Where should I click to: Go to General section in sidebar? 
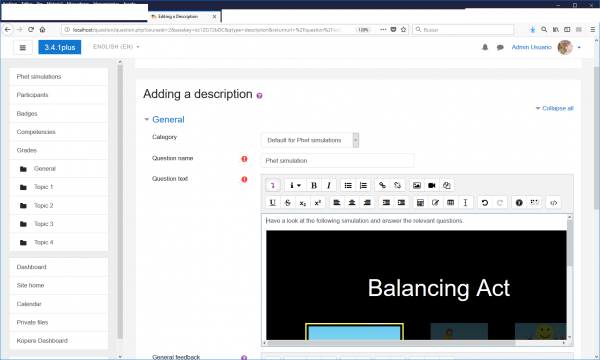[x=59, y=169]
